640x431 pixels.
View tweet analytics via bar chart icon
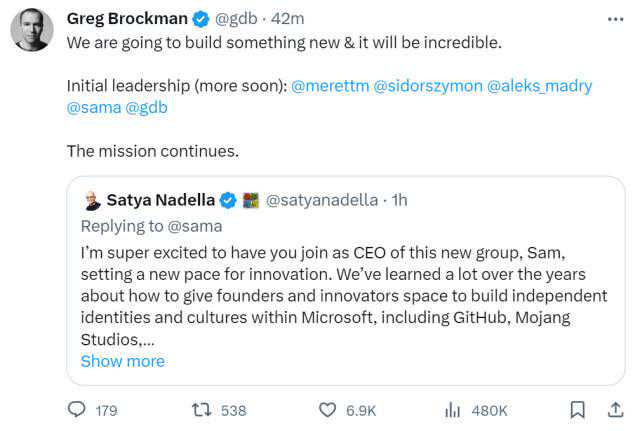(452, 410)
